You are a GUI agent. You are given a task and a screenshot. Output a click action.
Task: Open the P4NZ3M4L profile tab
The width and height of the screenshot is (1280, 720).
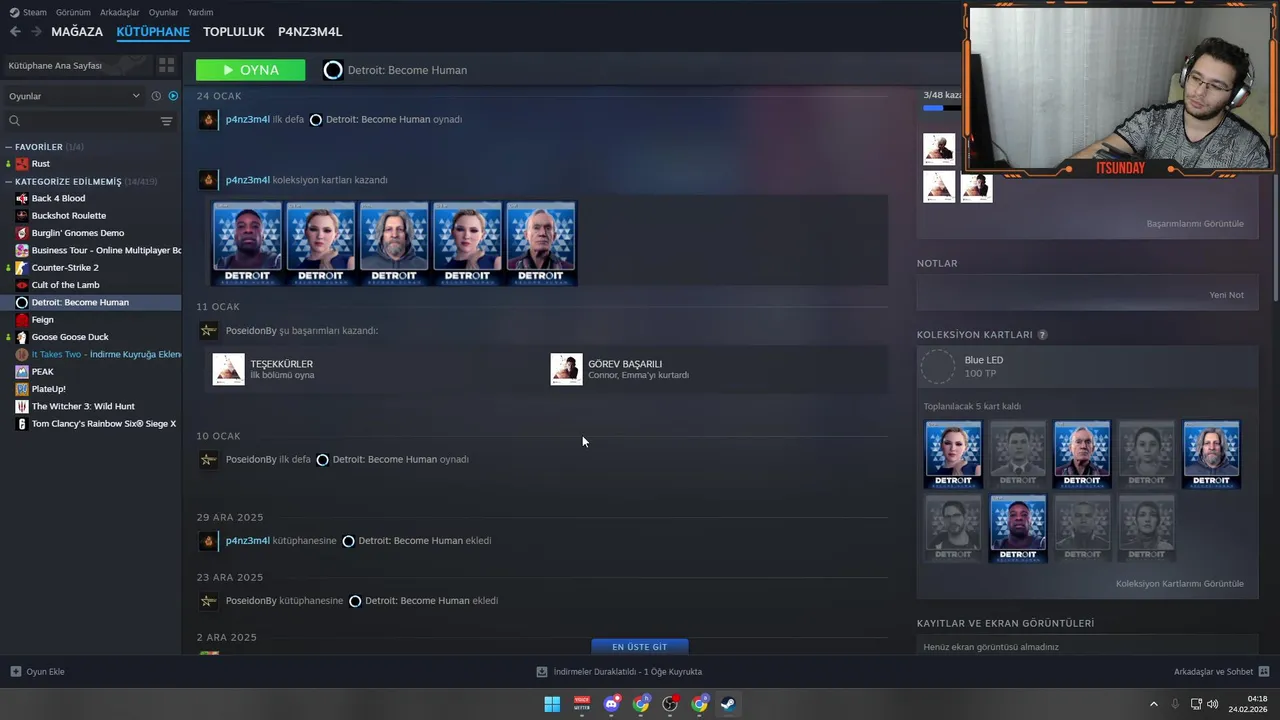pos(310,32)
